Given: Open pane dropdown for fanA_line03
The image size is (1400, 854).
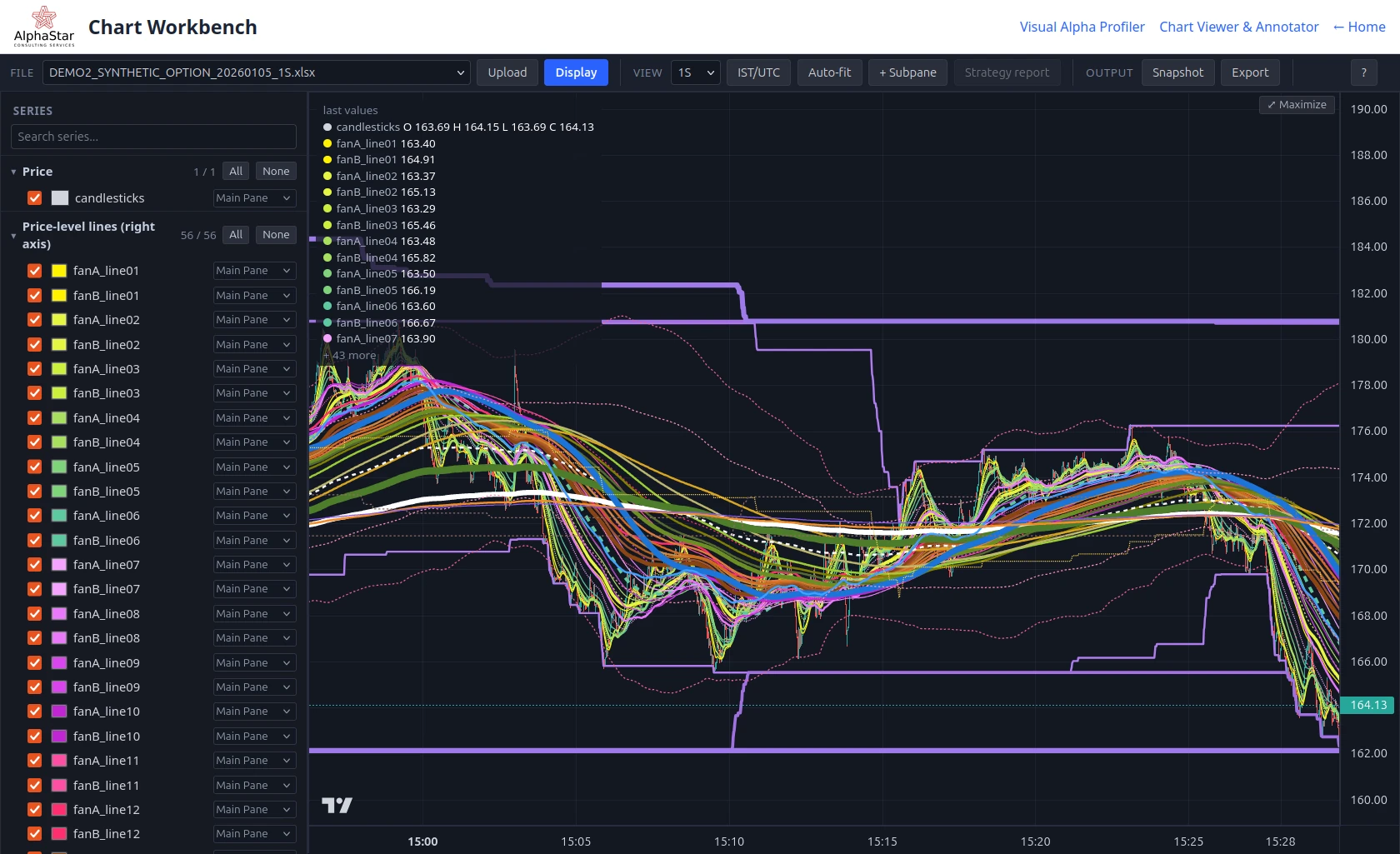Looking at the screenshot, I should coord(254,369).
